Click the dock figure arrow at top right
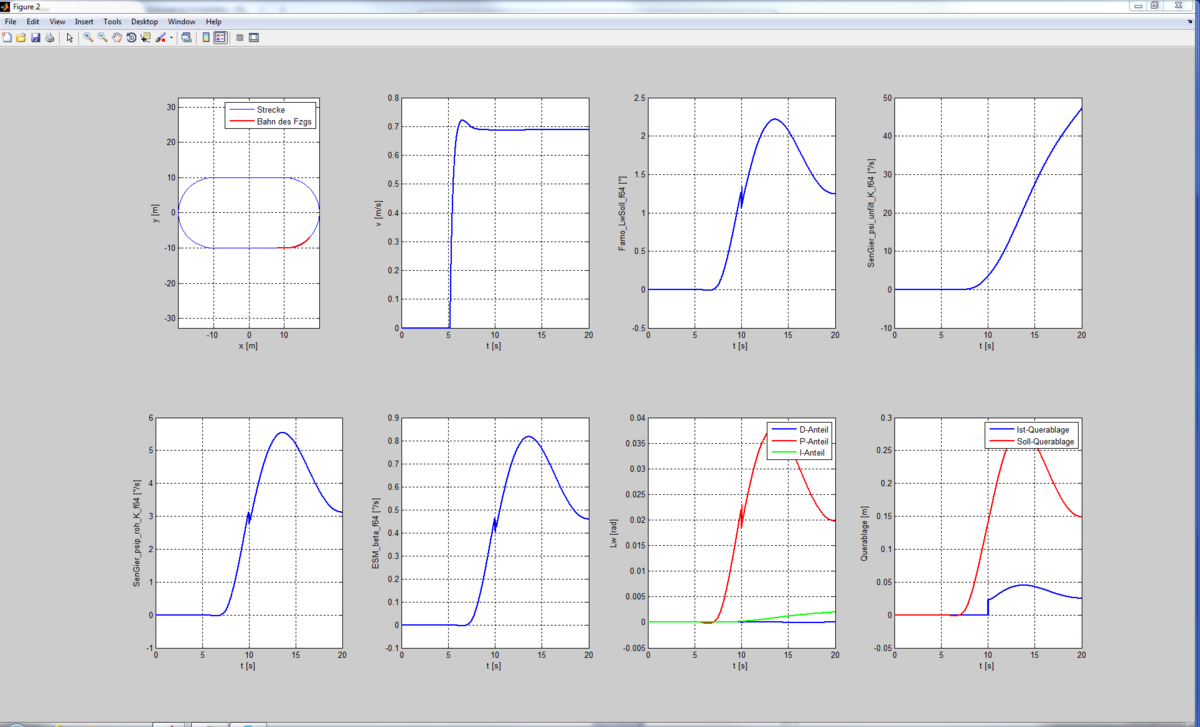The height and width of the screenshot is (727, 1200). coord(1191,21)
